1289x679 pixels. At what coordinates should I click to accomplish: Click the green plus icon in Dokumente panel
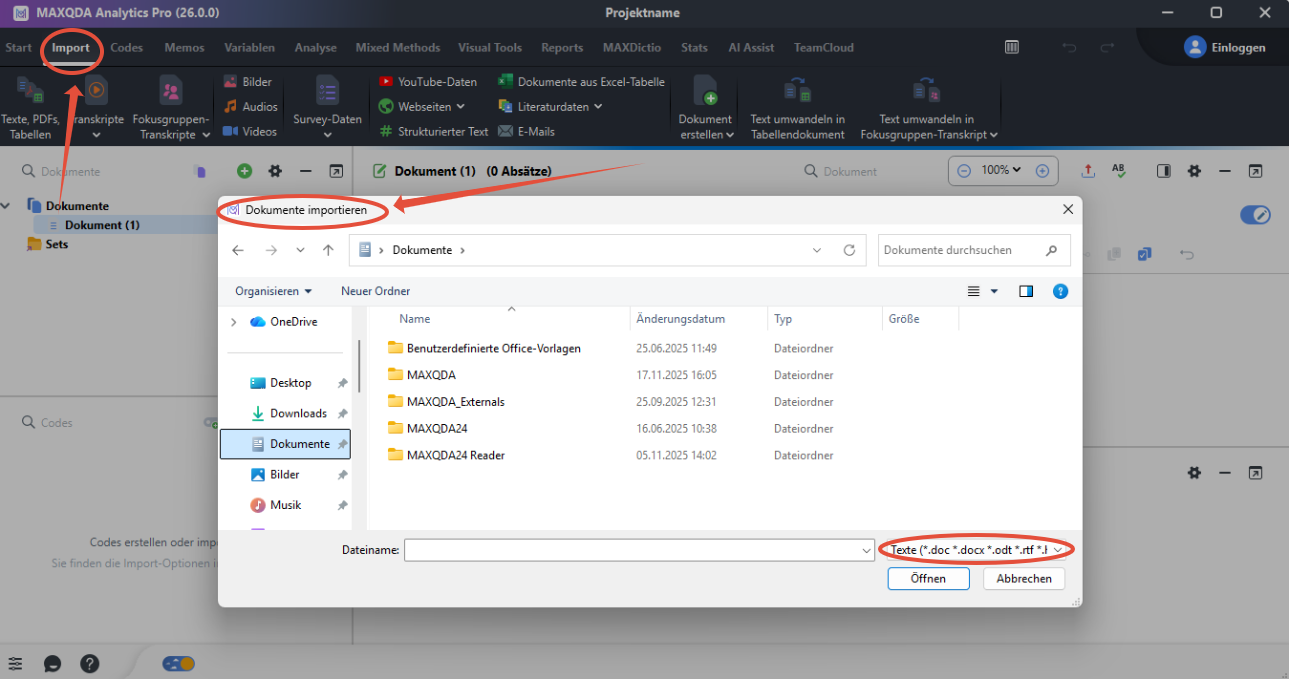pos(245,172)
